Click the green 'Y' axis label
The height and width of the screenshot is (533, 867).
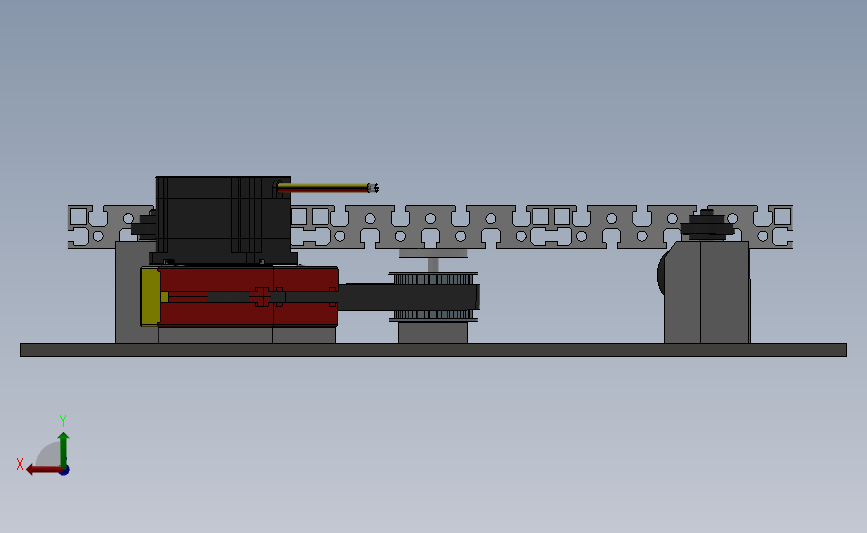[62, 421]
